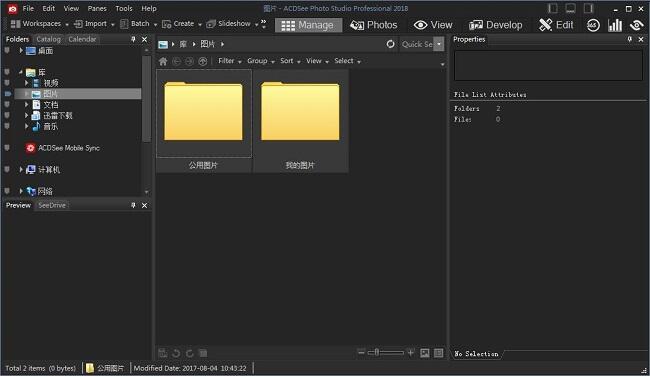Open the Select dropdown
650x380 pixels.
pyautogui.click(x=347, y=61)
